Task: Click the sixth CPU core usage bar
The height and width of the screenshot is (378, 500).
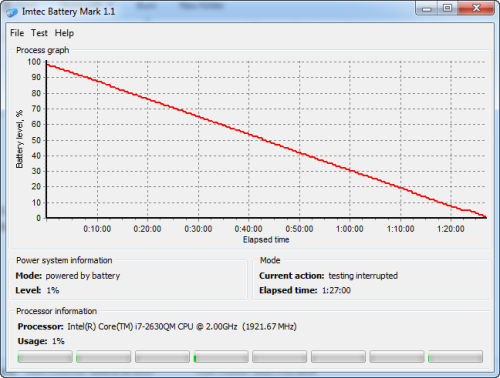Action: [x=338, y=357]
